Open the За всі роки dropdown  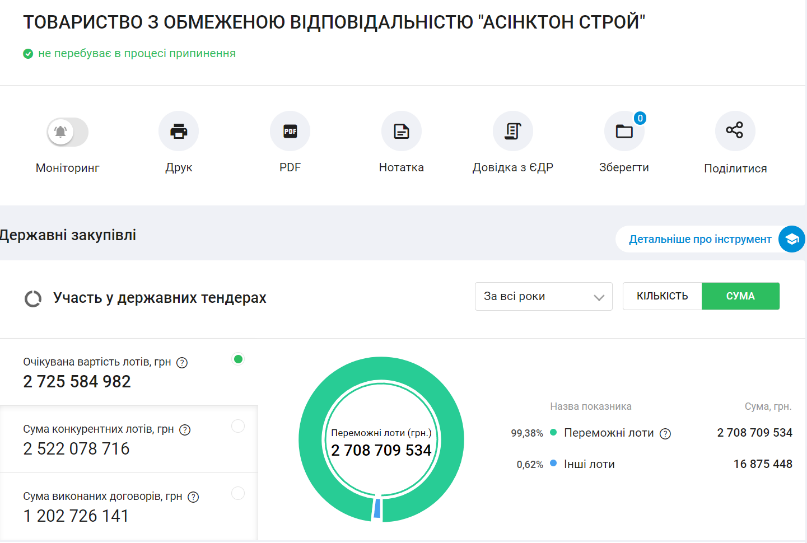point(543,296)
